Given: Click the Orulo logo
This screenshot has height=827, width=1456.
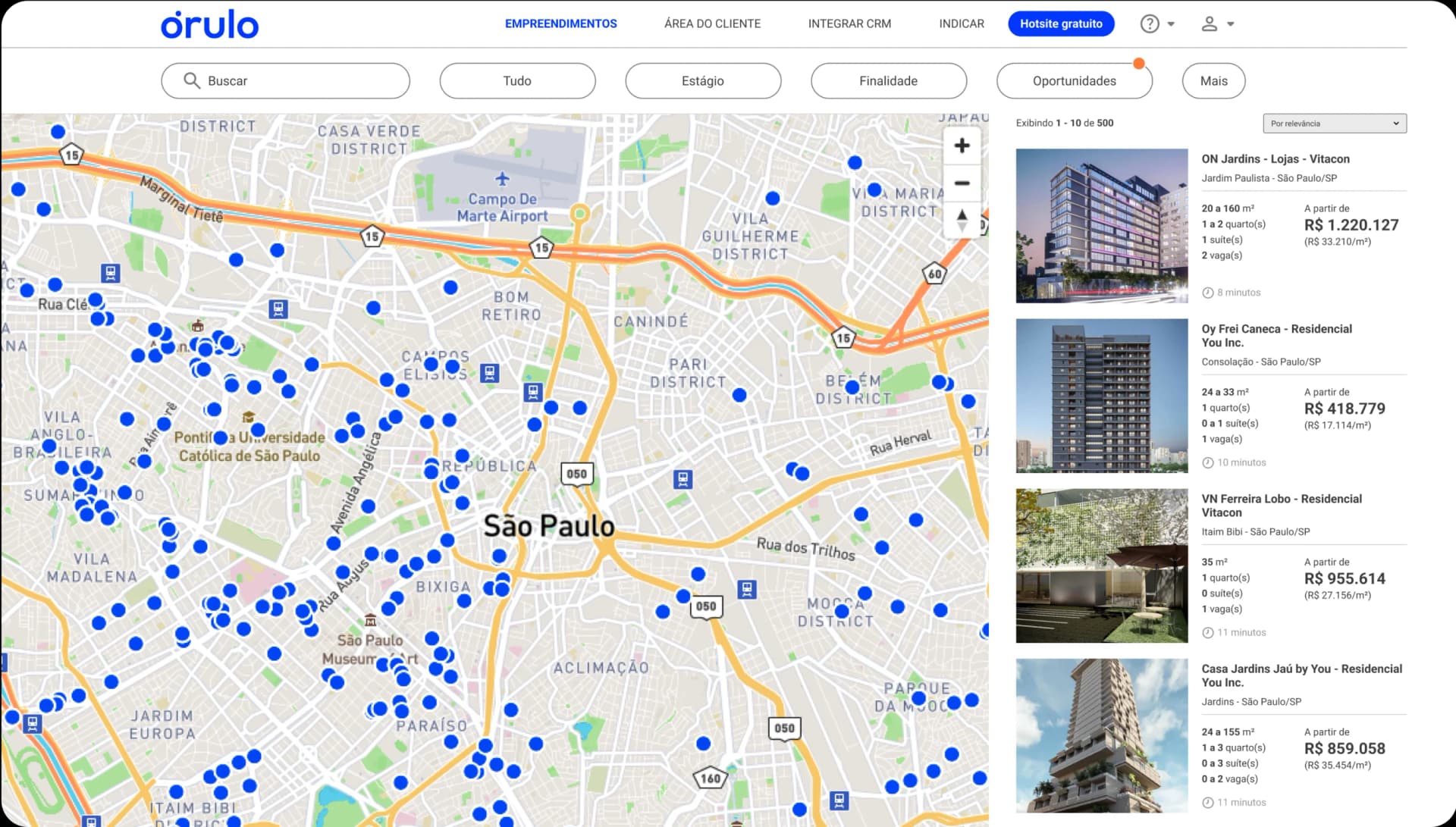Looking at the screenshot, I should coord(209,24).
